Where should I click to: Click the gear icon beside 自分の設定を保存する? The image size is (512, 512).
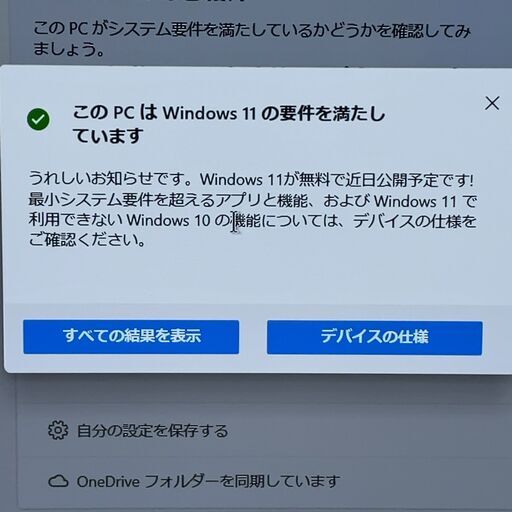[58, 430]
